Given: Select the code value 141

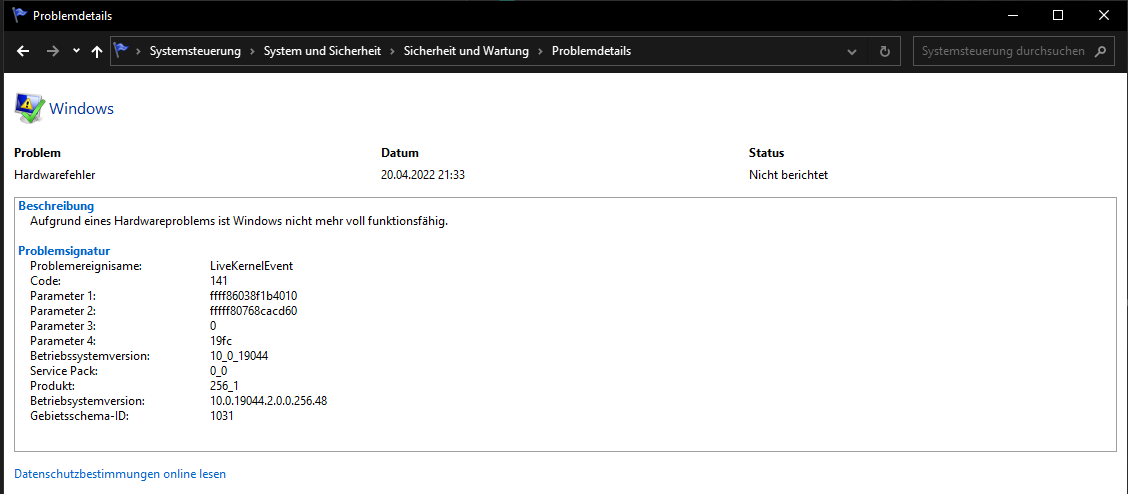Looking at the screenshot, I should click(219, 281).
